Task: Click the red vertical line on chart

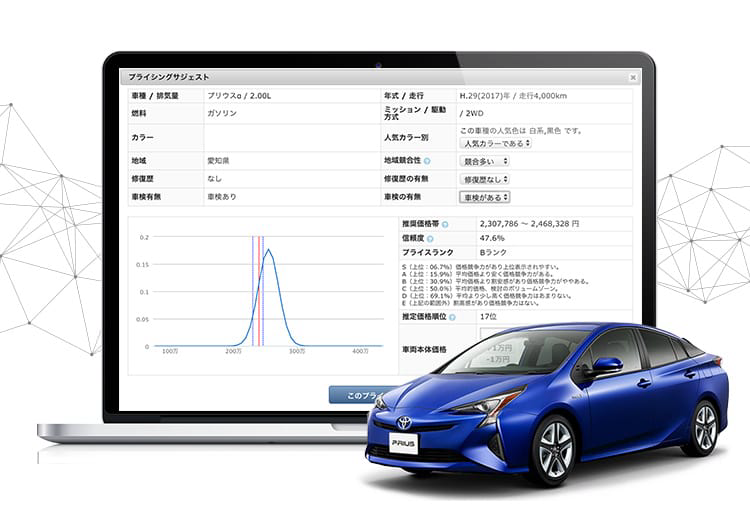Action: click(259, 291)
